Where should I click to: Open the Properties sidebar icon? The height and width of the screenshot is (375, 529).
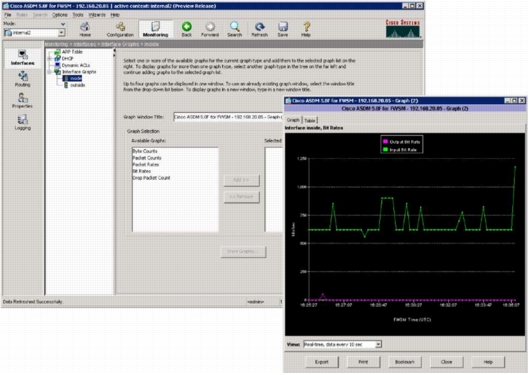pyautogui.click(x=22, y=100)
